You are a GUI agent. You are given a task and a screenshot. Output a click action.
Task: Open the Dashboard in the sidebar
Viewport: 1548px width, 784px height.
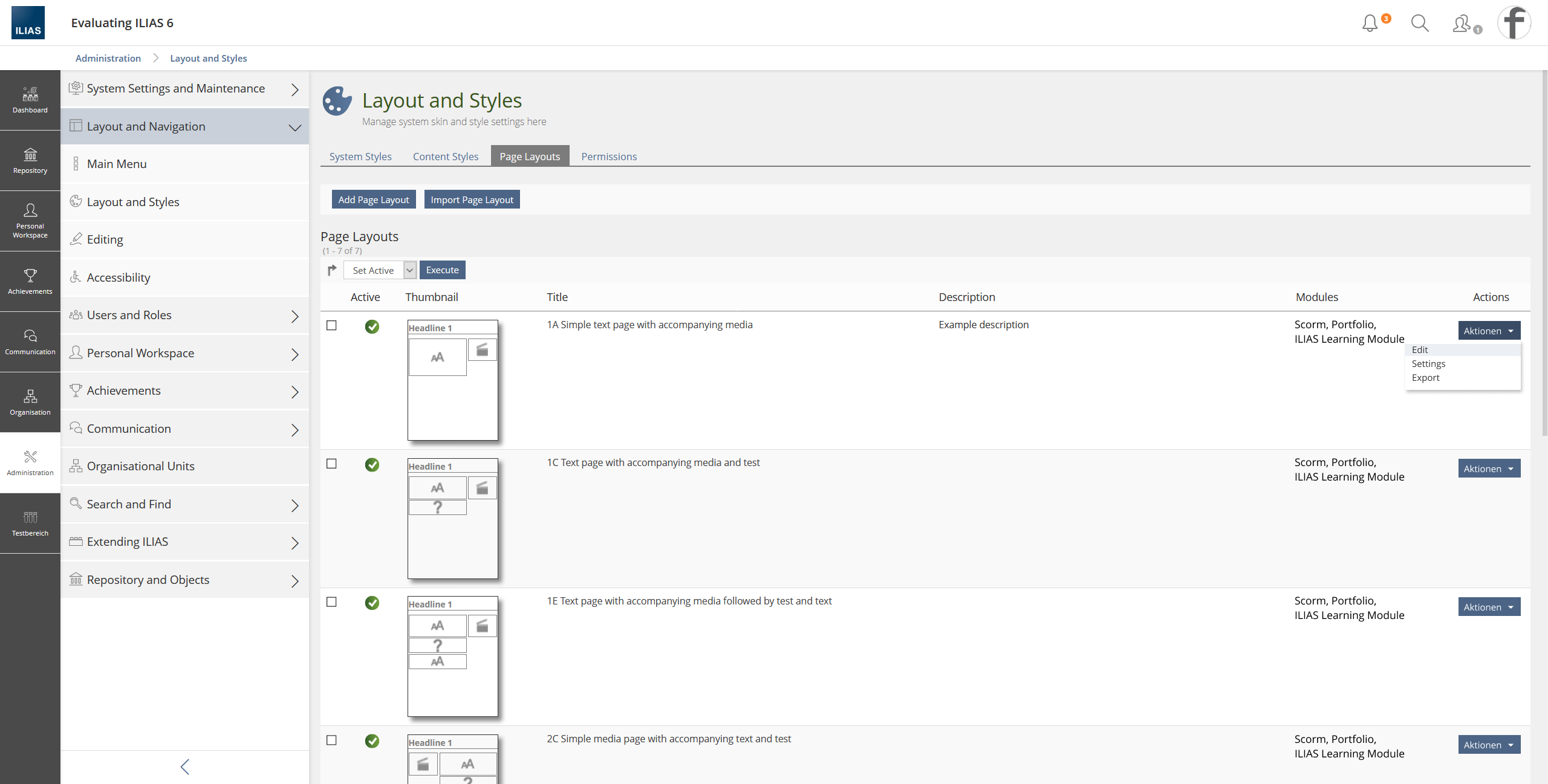click(x=30, y=100)
